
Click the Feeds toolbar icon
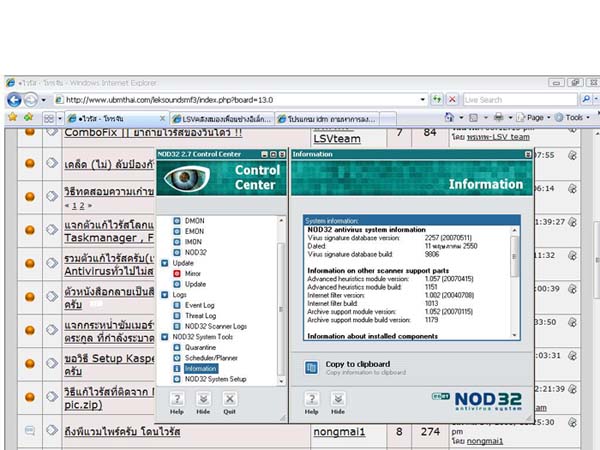click(x=474, y=117)
